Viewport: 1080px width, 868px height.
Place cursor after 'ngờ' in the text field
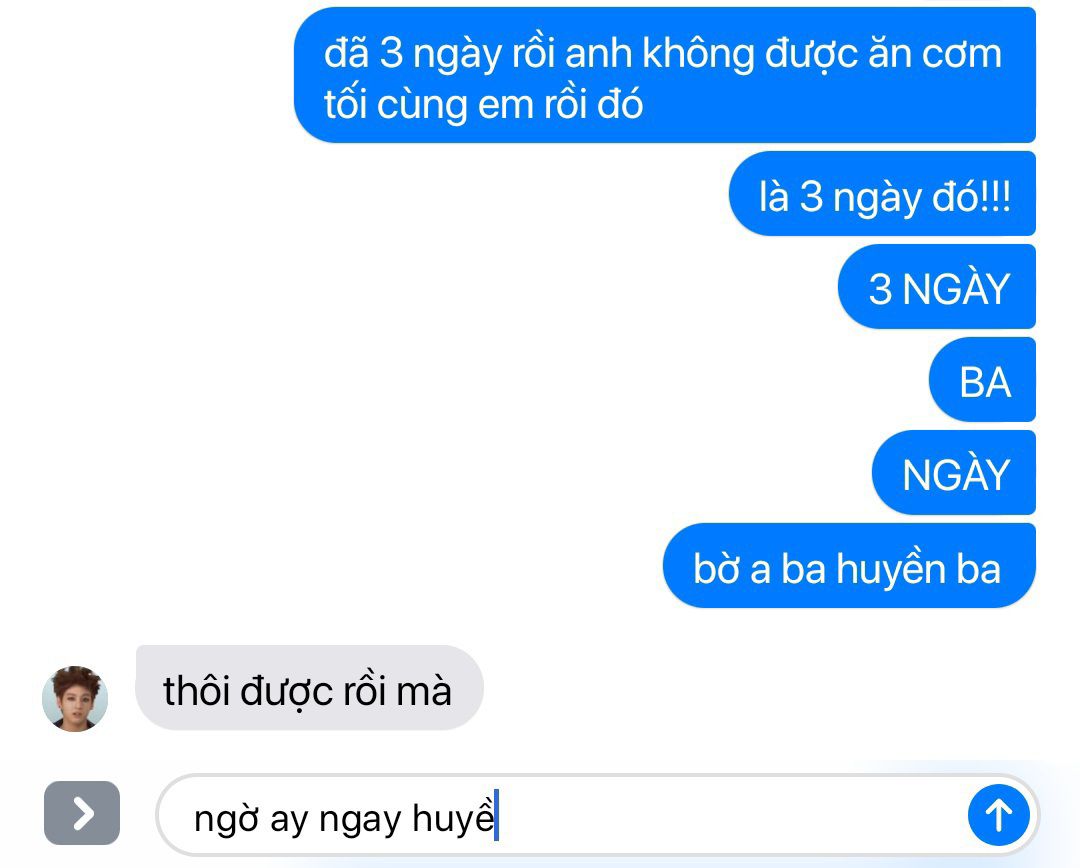point(260,818)
